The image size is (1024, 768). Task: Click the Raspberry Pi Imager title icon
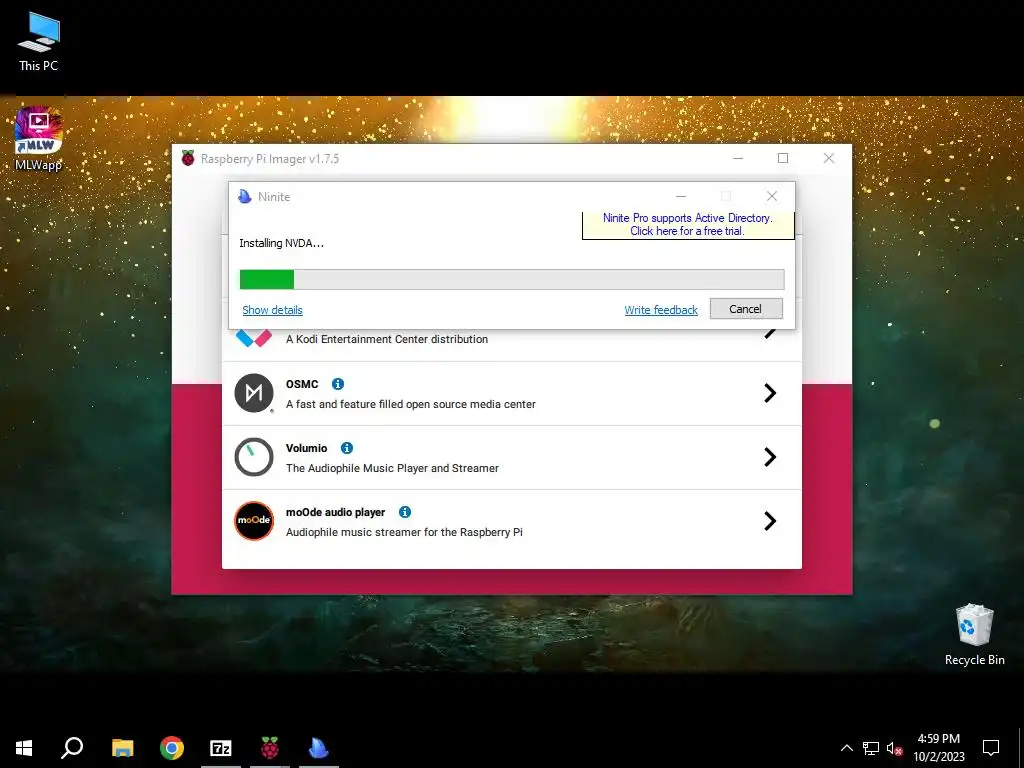pos(188,159)
